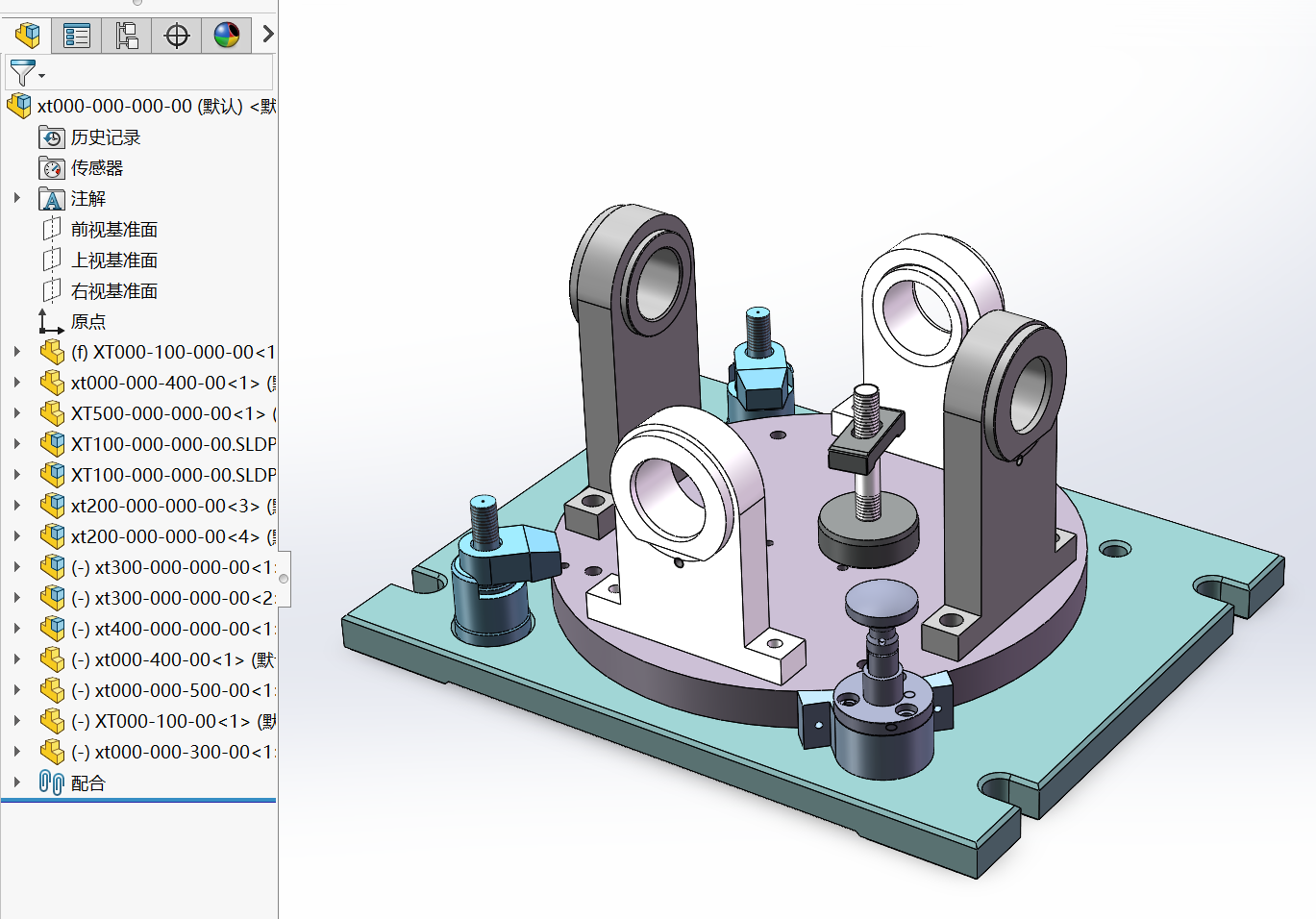Click the 历史记录 history icon
Viewport: 1316px width, 919px height.
[52, 137]
